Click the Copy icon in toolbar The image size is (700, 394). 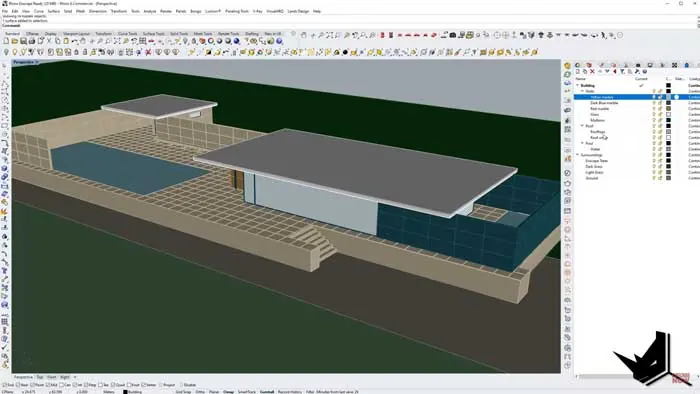(58, 41)
